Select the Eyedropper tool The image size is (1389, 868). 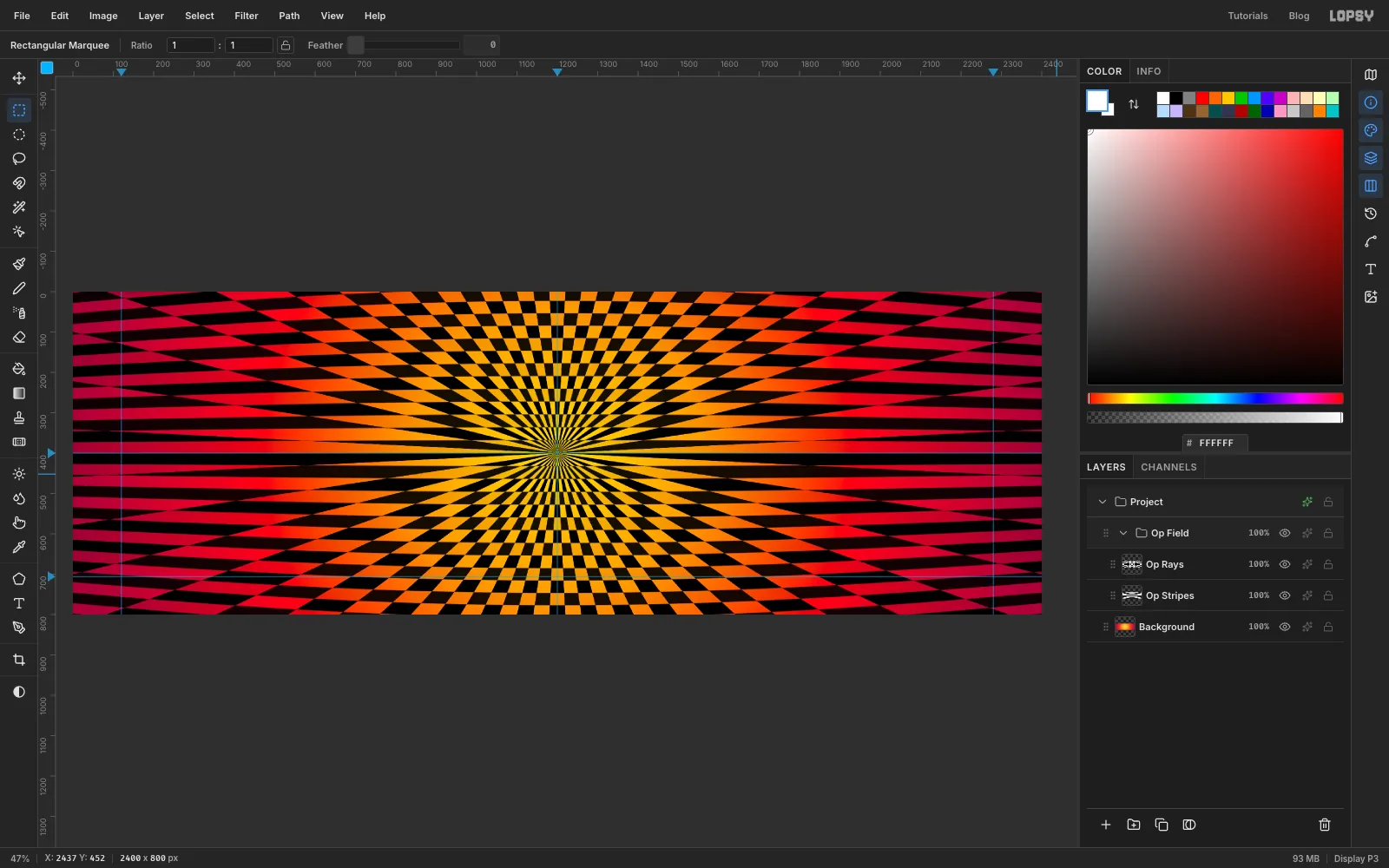(x=19, y=547)
